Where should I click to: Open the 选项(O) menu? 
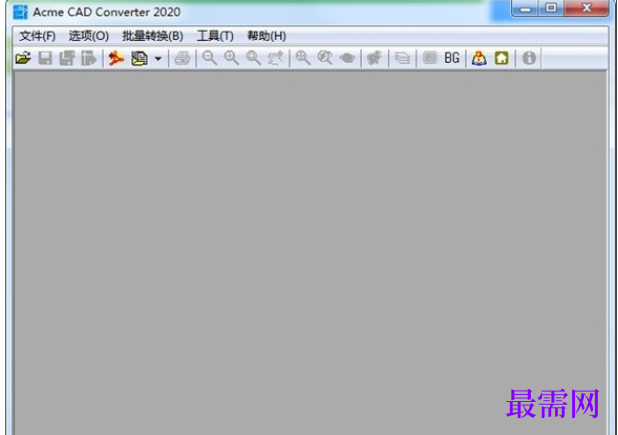[89, 36]
